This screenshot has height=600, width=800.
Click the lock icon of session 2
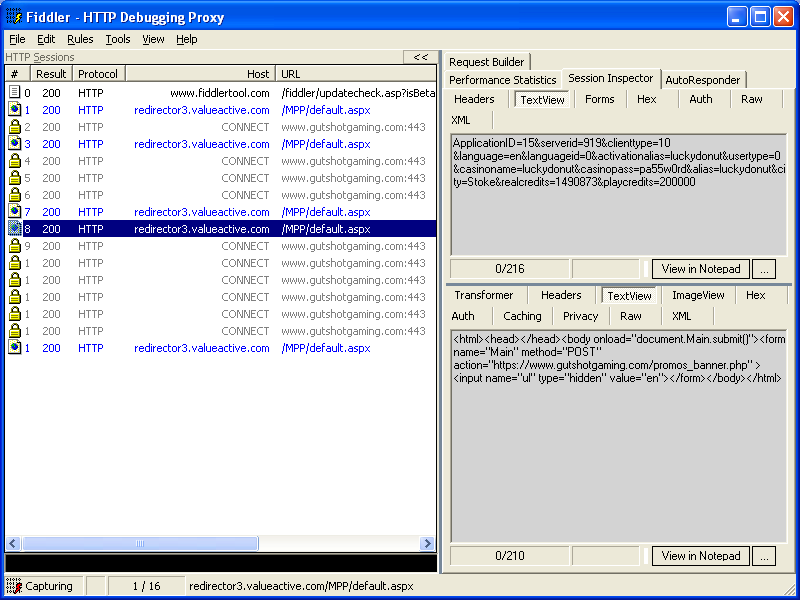coord(15,127)
